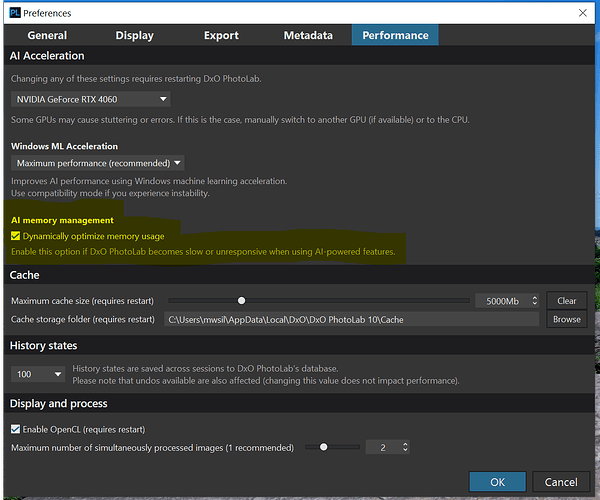Screen dimensions: 600x500
Task: Close the Preferences window with X
Action: click(582, 13)
